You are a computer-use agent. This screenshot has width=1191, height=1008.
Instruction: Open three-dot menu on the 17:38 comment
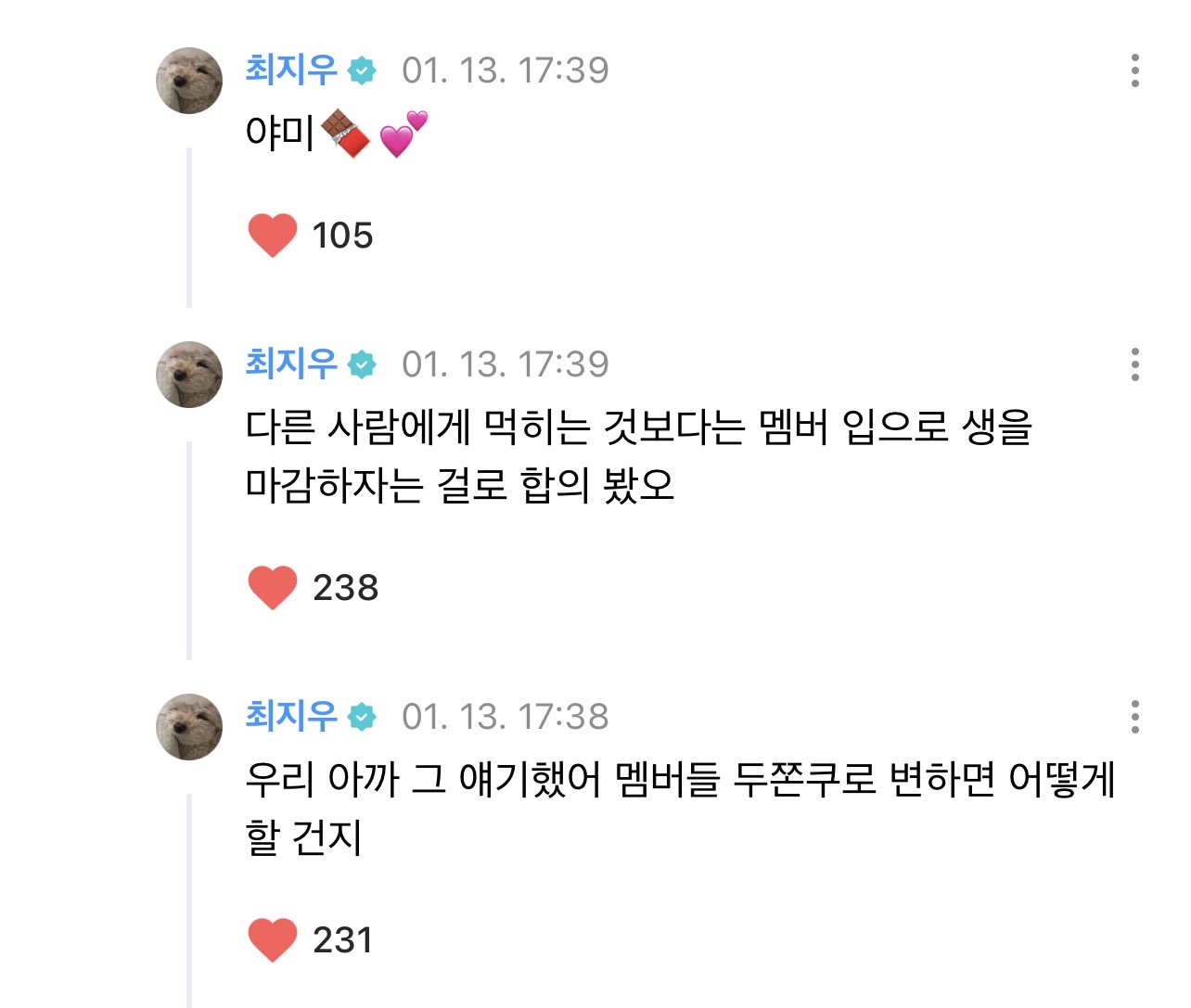pyautogui.click(x=1134, y=717)
